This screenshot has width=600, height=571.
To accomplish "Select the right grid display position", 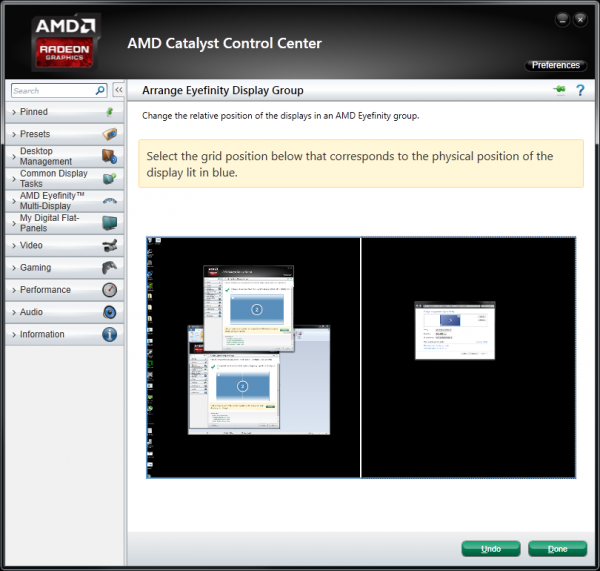I will click(x=468, y=357).
